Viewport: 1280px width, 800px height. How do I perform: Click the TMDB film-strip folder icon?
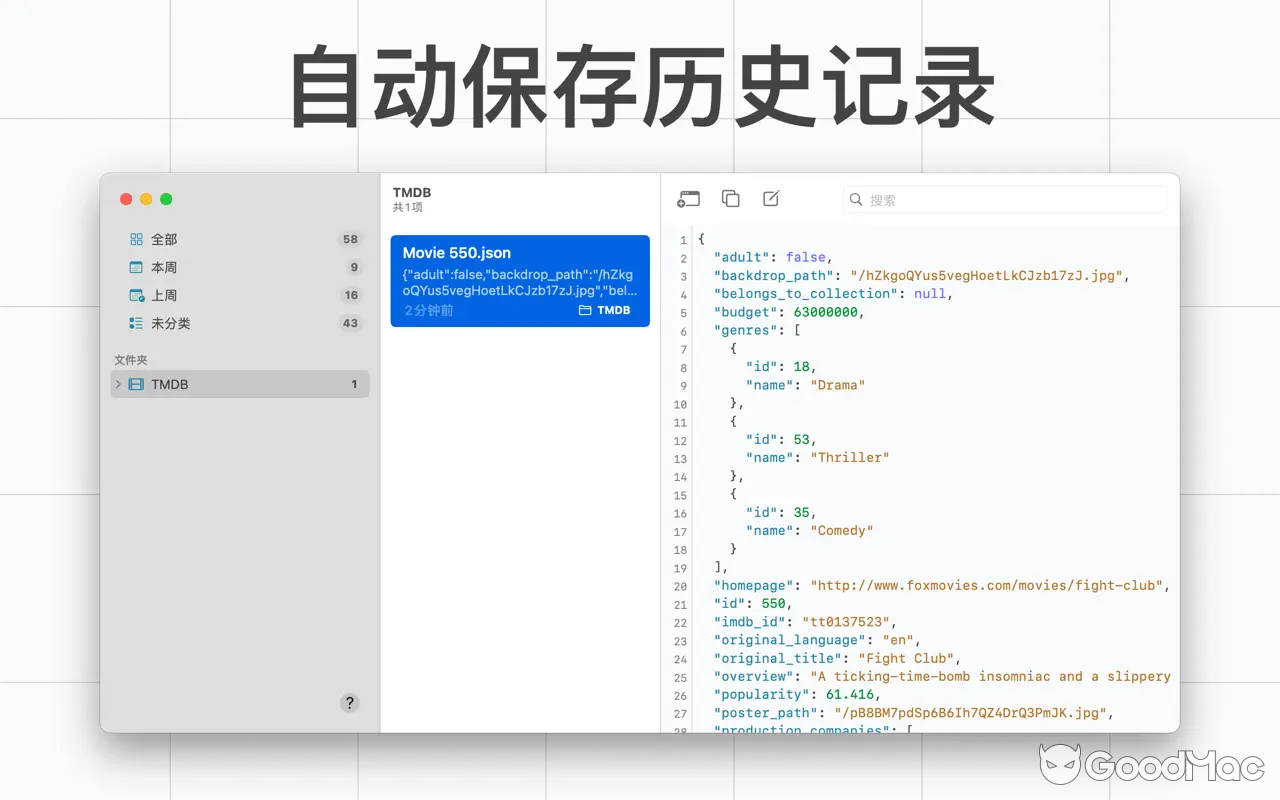point(135,384)
